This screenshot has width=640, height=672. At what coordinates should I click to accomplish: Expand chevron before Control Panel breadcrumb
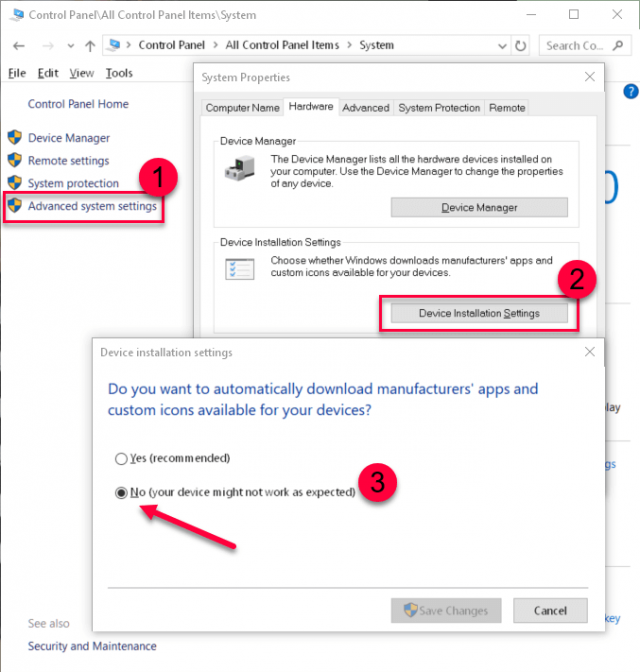[128, 45]
